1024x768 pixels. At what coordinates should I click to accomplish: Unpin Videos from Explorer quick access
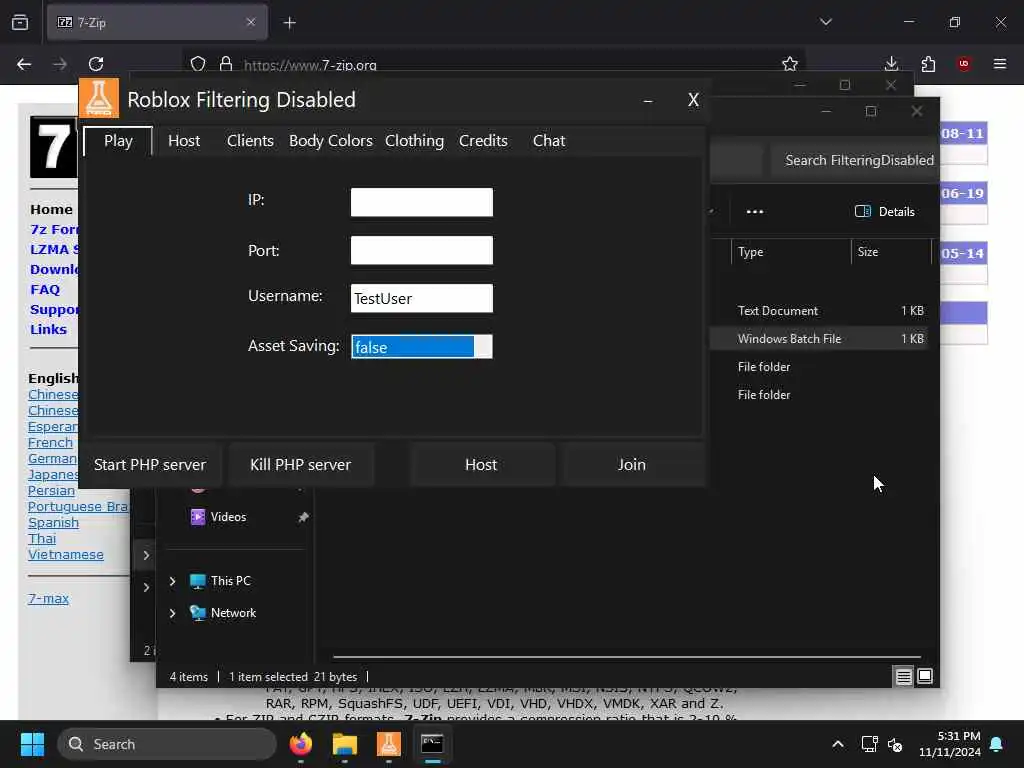coord(303,517)
